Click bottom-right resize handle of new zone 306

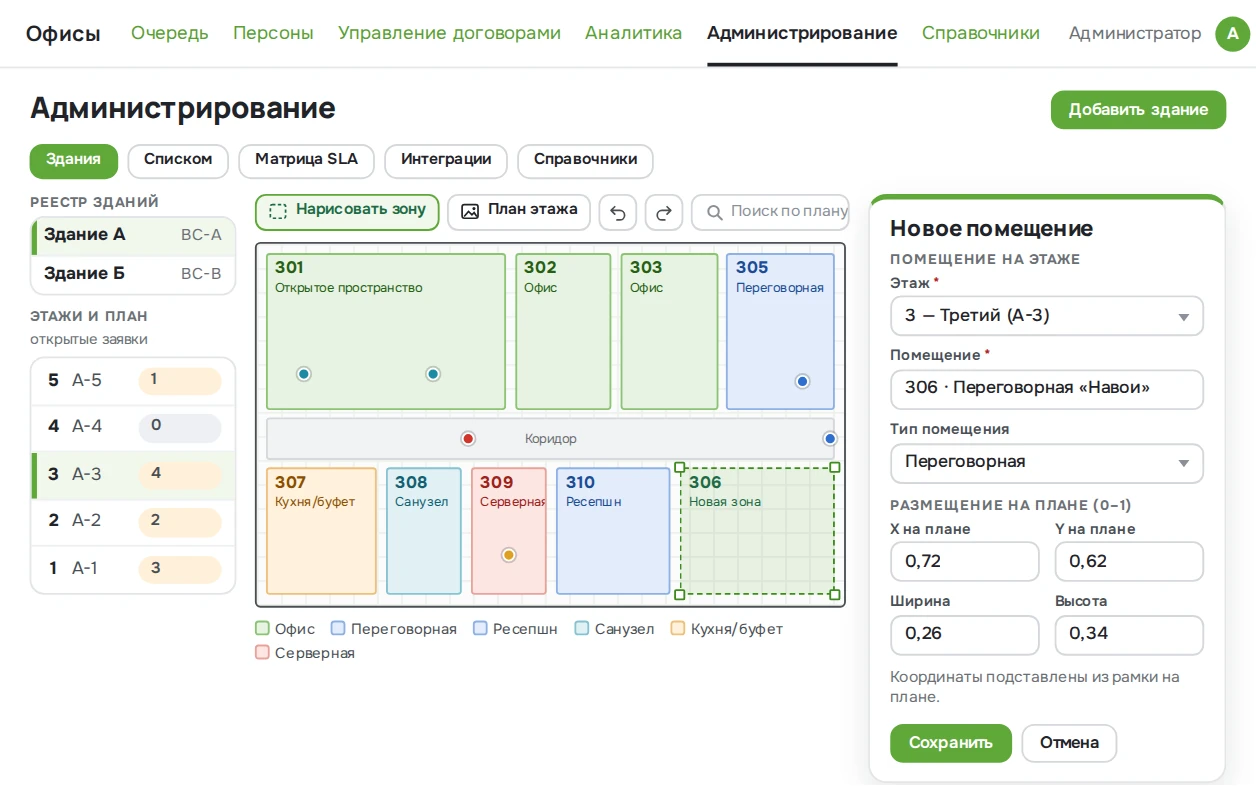tap(835, 594)
